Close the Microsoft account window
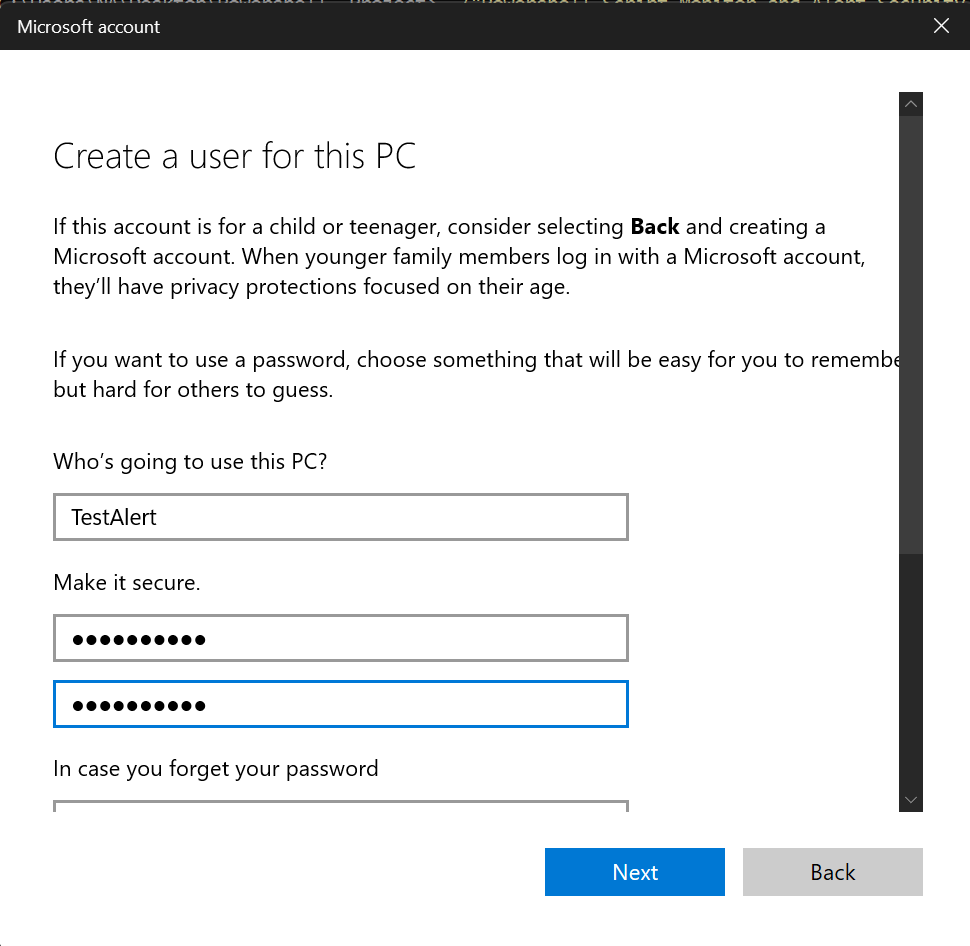This screenshot has width=970, height=946. (x=941, y=26)
